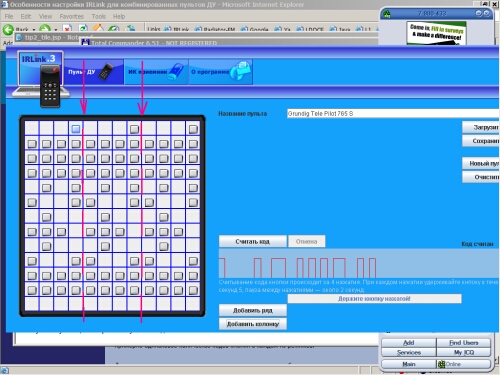
Task: Click the red signal waveform display
Action: [359, 263]
